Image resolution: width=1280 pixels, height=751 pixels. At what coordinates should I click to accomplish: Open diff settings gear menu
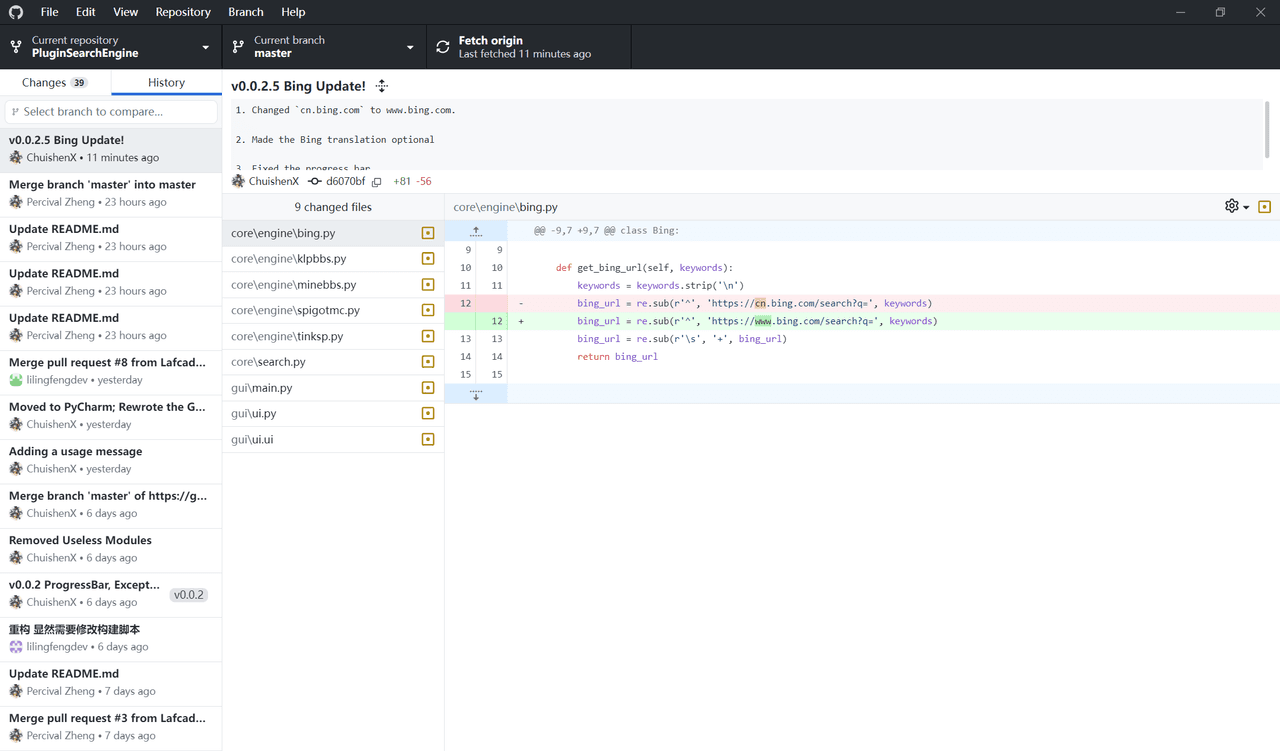pos(1236,207)
